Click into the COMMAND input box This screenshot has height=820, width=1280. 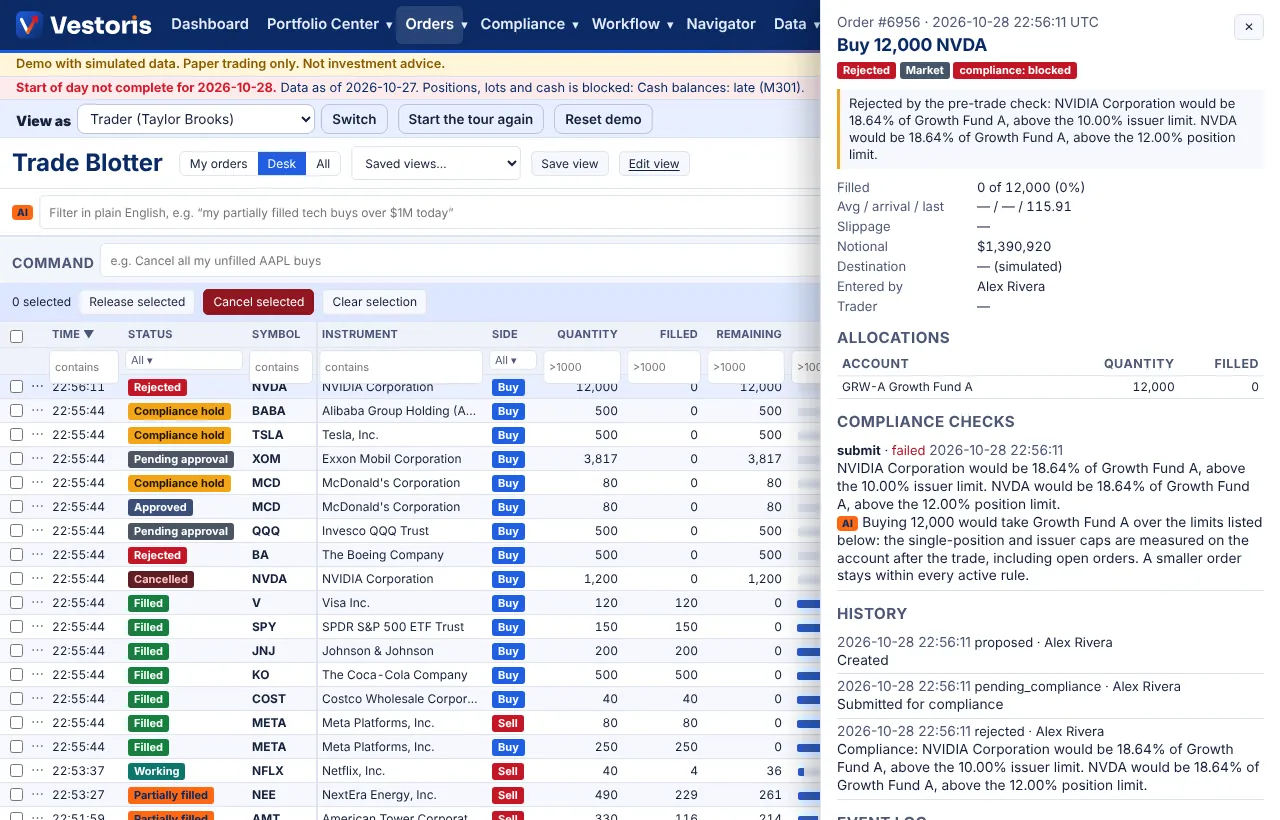(x=460, y=261)
